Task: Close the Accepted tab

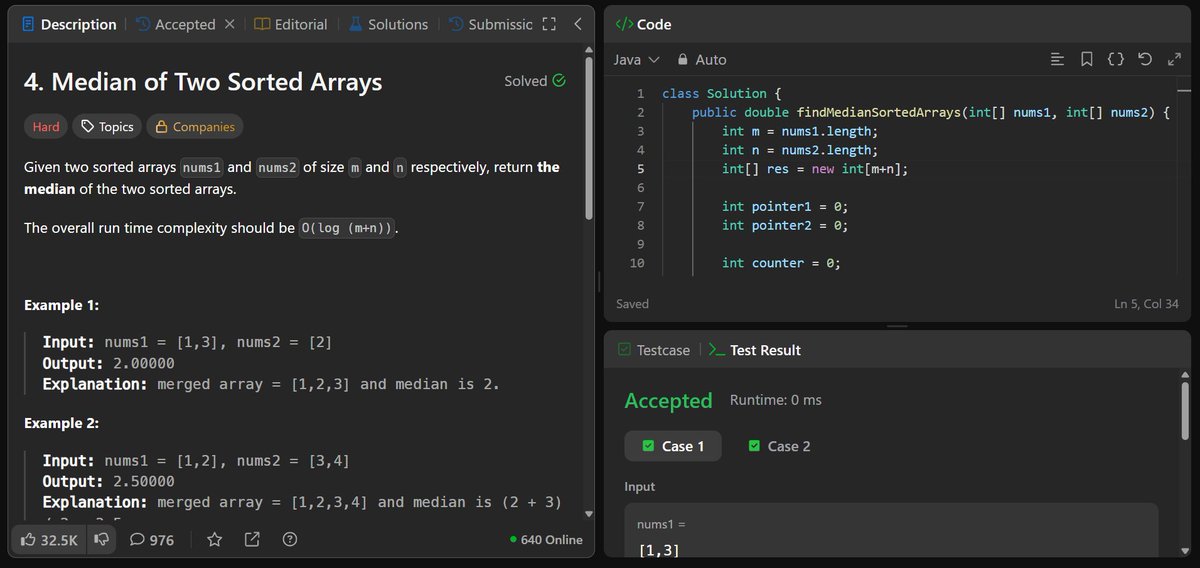Action: (229, 24)
